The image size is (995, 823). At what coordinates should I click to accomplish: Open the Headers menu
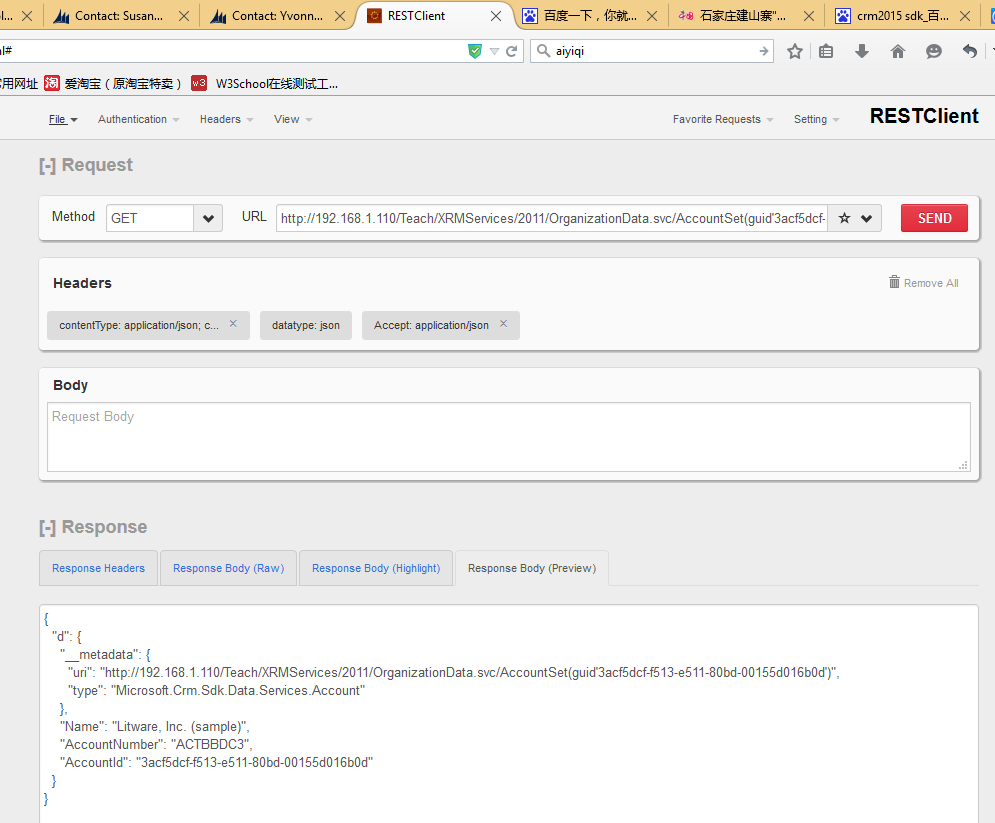[227, 119]
